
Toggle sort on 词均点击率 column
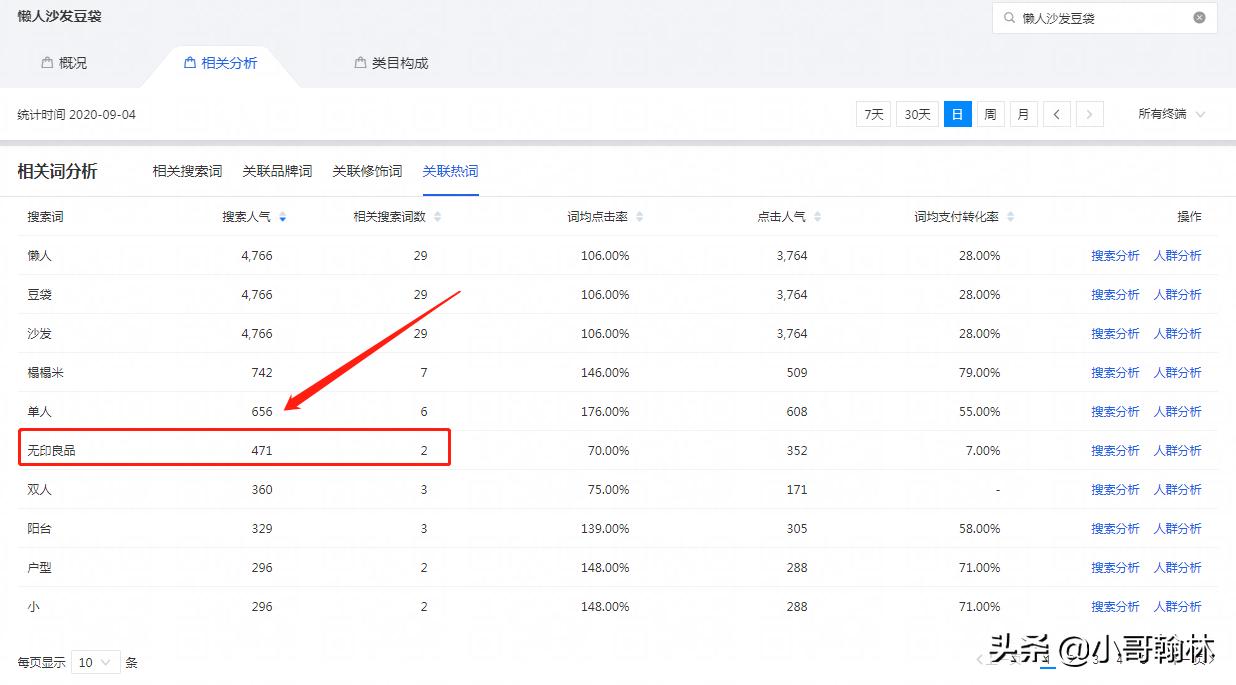tap(638, 216)
